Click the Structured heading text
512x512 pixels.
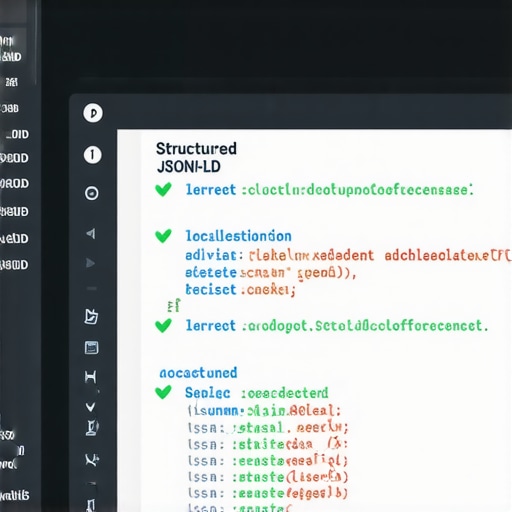[196, 149]
